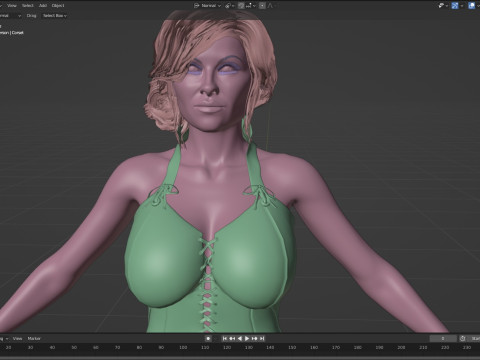Open the Add menu
Screen dimensions: 480x360
tap(43, 6)
